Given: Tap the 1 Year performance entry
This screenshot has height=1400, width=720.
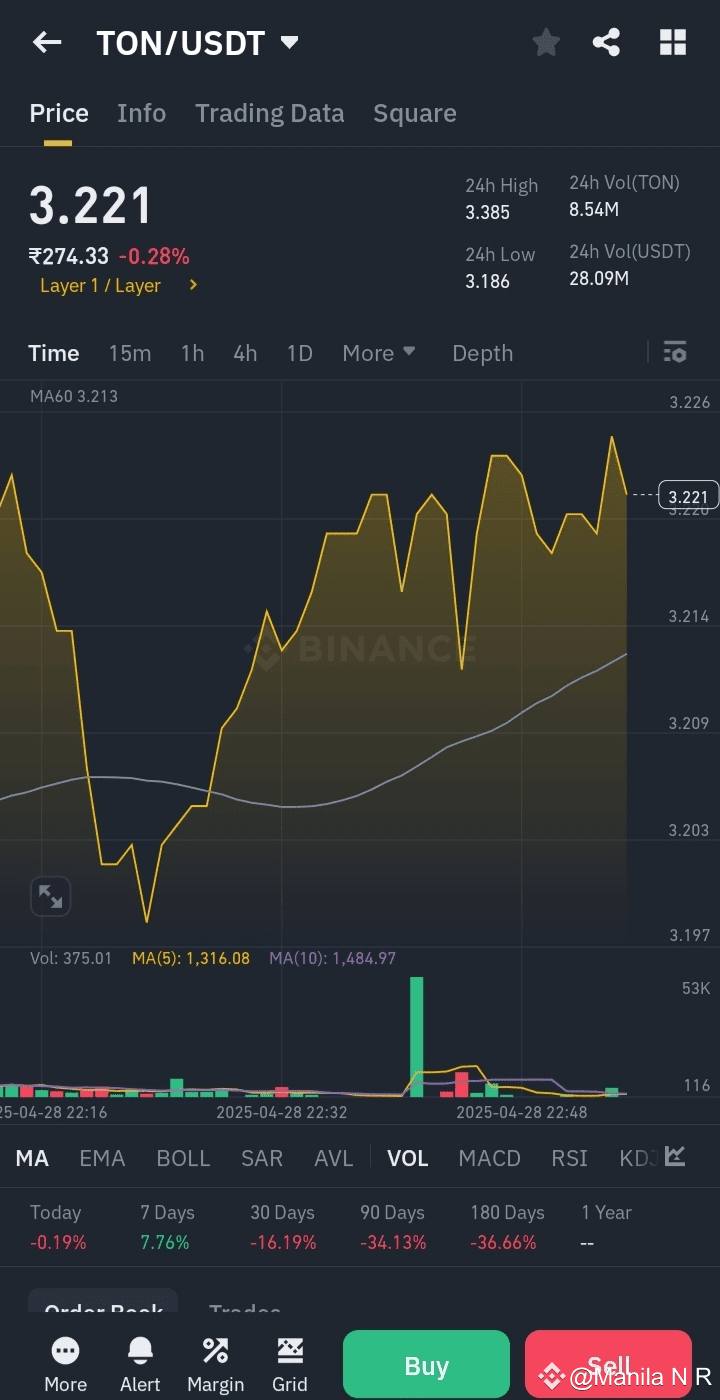Looking at the screenshot, I should click(606, 1227).
